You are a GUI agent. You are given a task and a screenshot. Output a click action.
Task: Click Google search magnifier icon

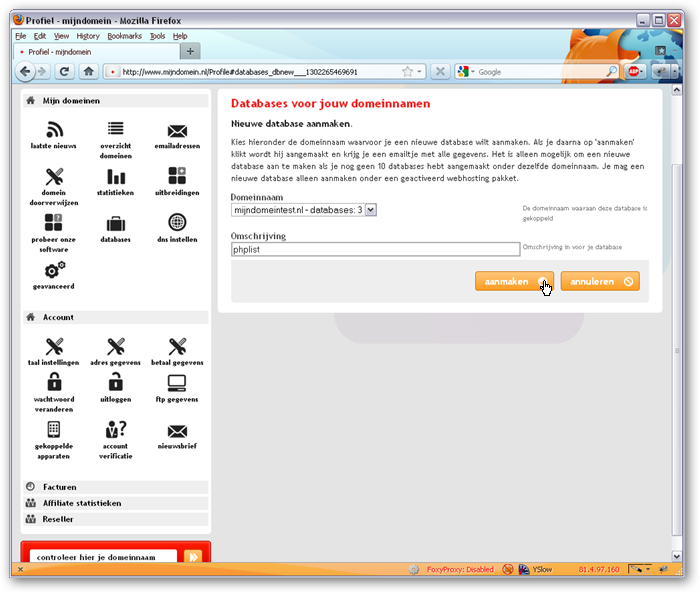pyautogui.click(x=611, y=71)
